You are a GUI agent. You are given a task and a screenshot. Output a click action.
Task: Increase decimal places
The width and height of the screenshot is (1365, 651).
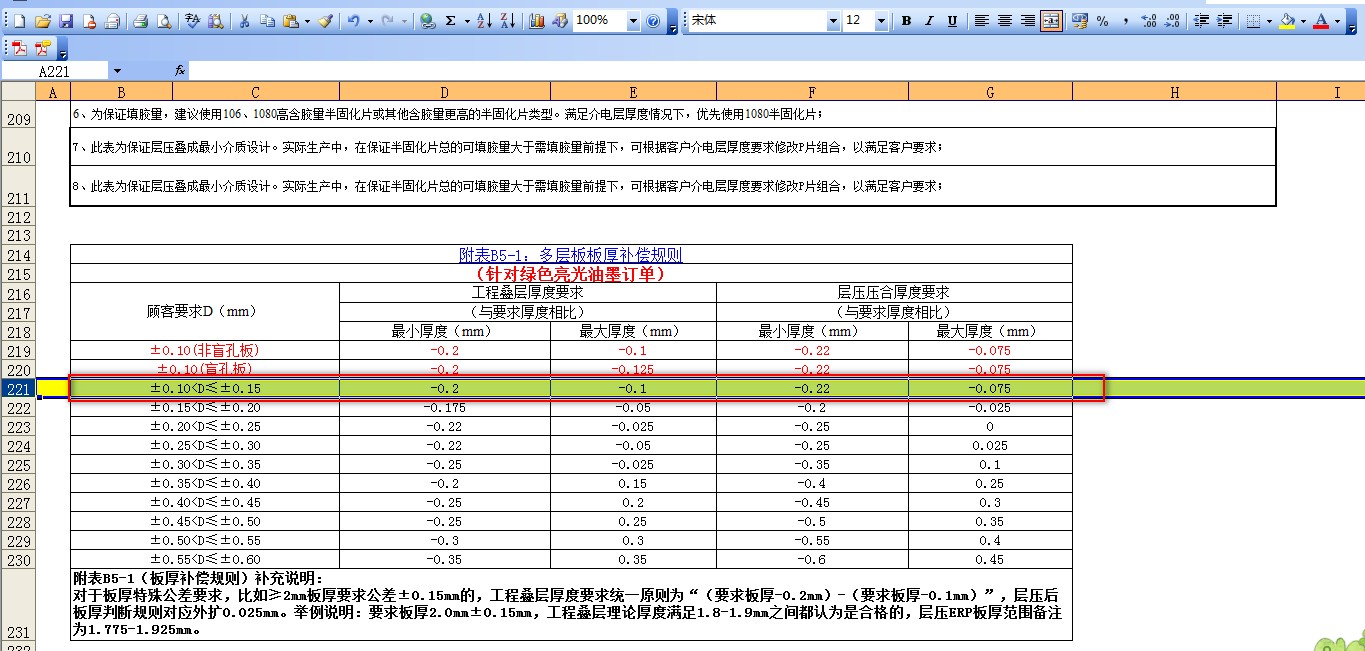[1148, 21]
